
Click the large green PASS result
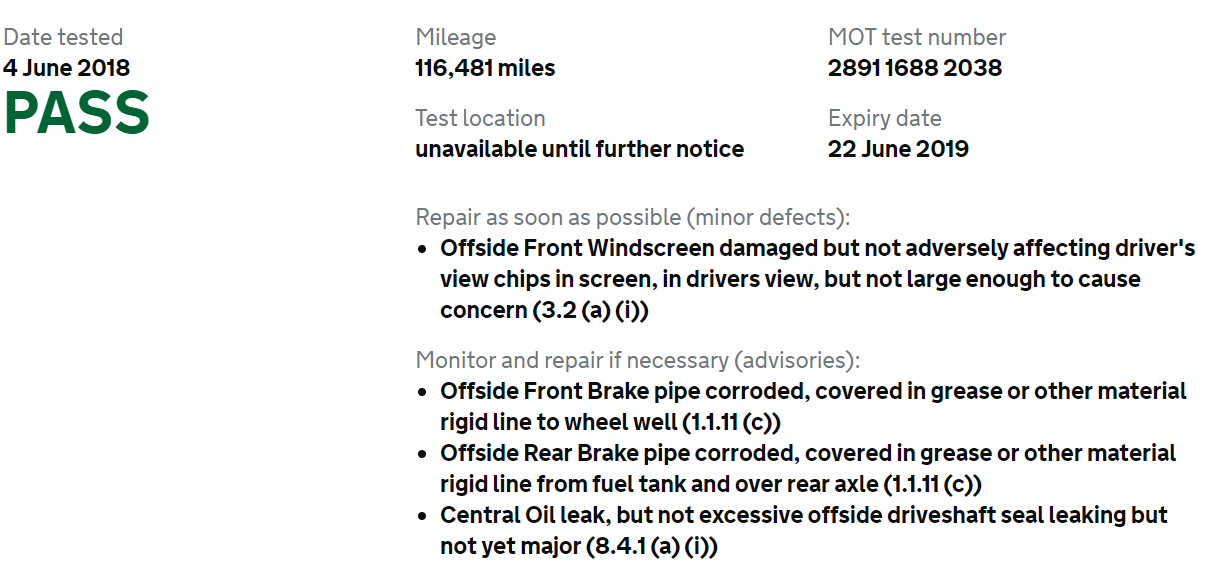[x=77, y=113]
